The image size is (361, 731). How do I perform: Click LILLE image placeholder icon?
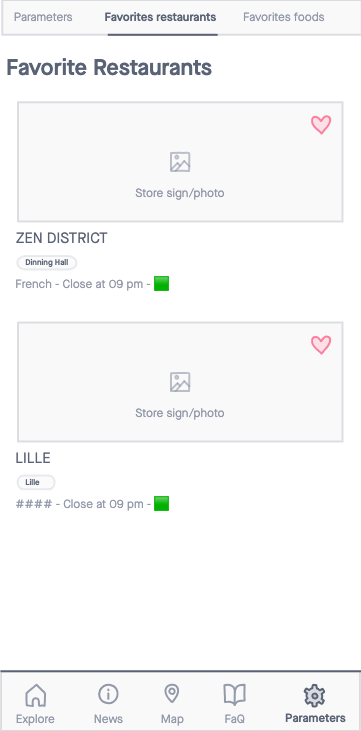(180, 382)
